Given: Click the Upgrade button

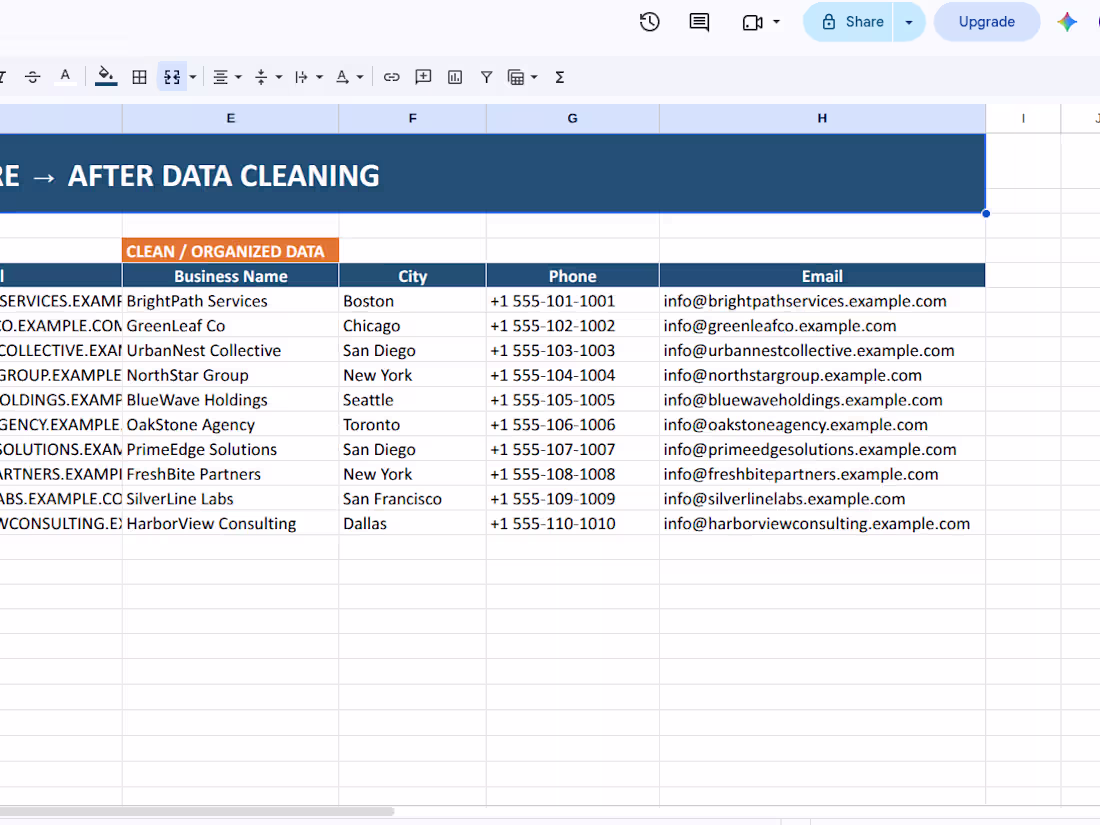Looking at the screenshot, I should tap(986, 22).
